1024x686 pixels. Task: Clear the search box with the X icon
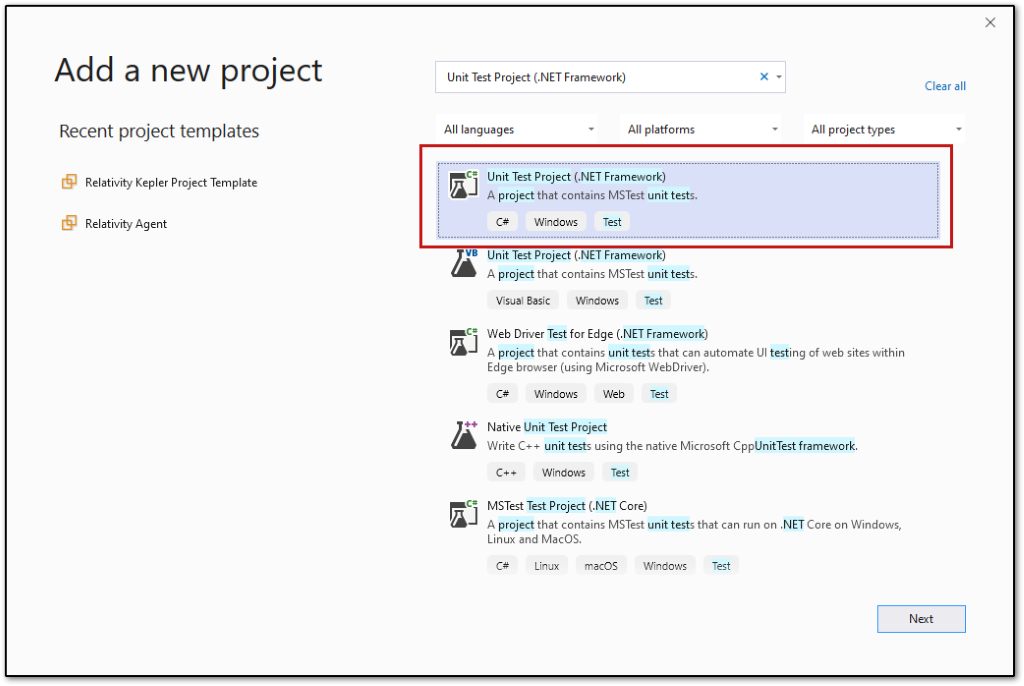pos(763,77)
